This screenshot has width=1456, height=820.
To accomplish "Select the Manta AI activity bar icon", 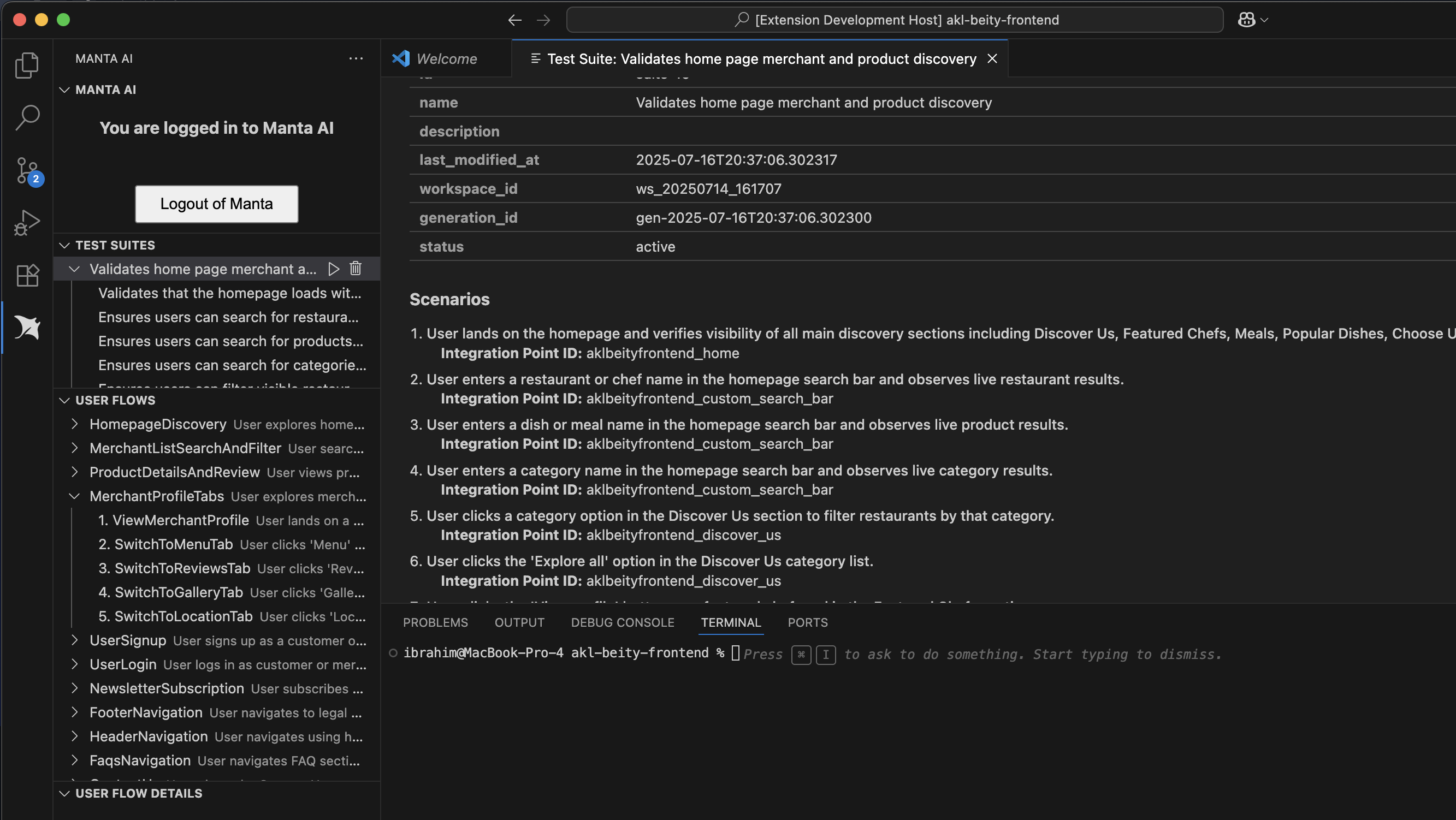I will tap(27, 327).
